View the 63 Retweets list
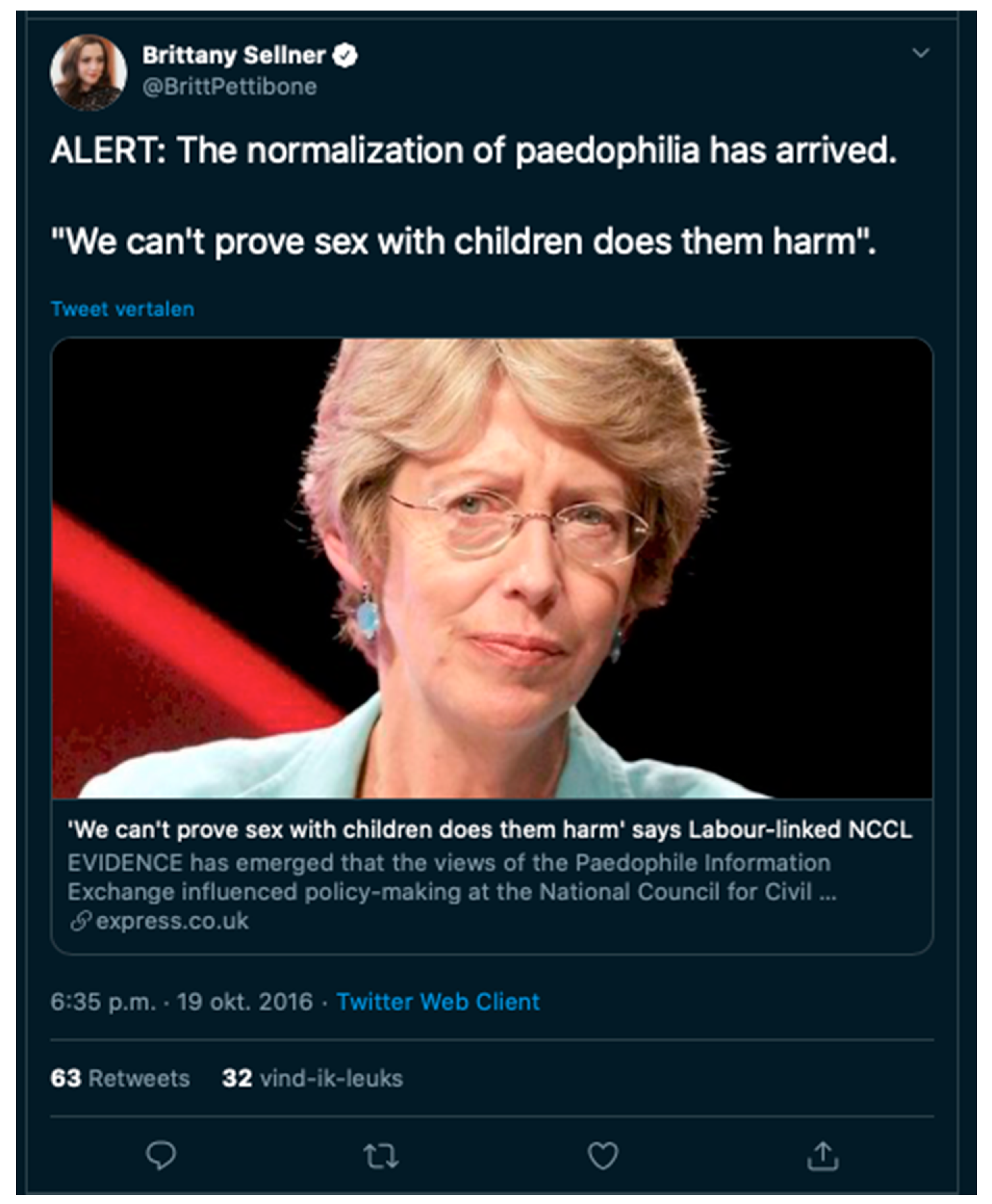 [120, 1078]
